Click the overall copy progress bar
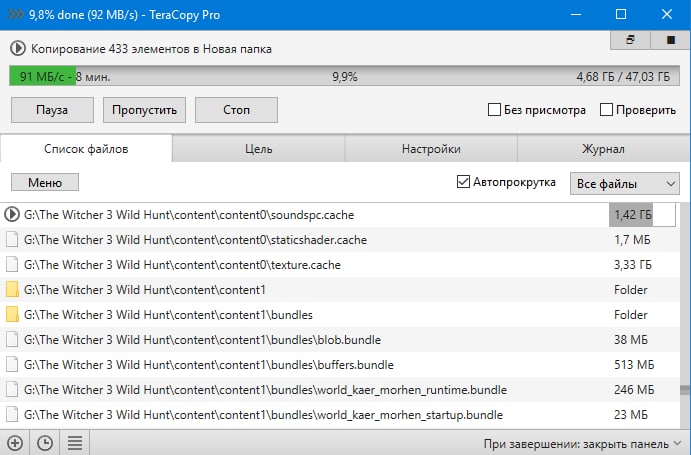The image size is (691, 455). (x=344, y=76)
